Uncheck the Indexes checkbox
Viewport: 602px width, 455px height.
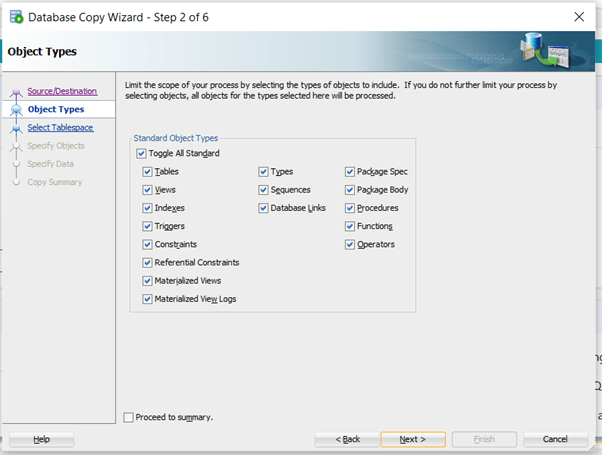click(x=148, y=208)
